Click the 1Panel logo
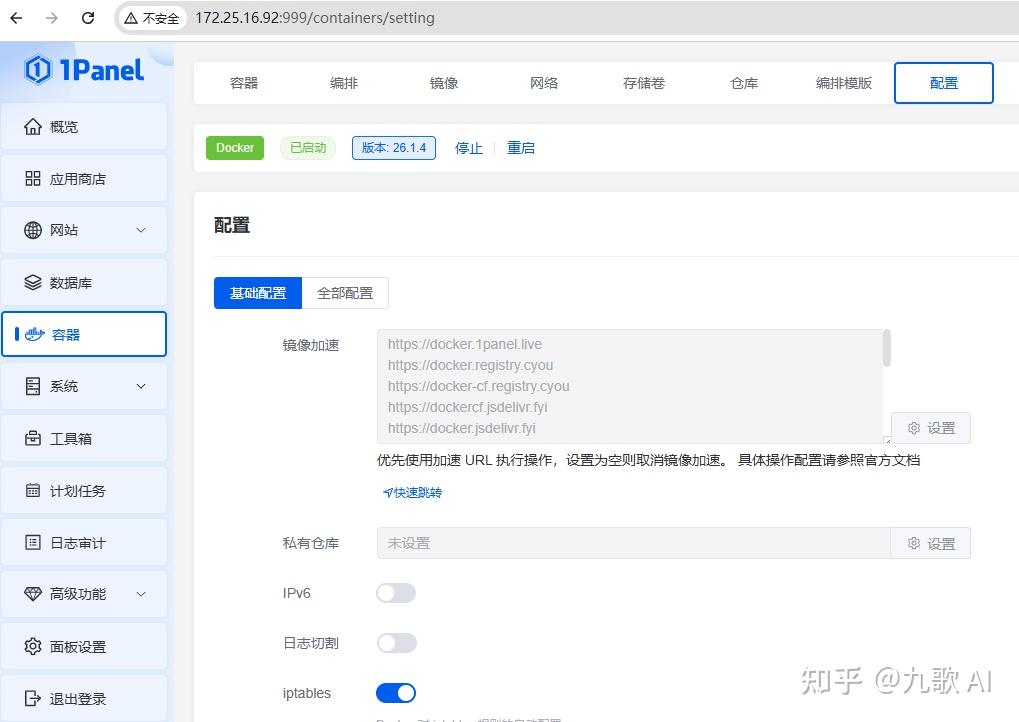Image resolution: width=1019 pixels, height=722 pixels. click(x=84, y=70)
